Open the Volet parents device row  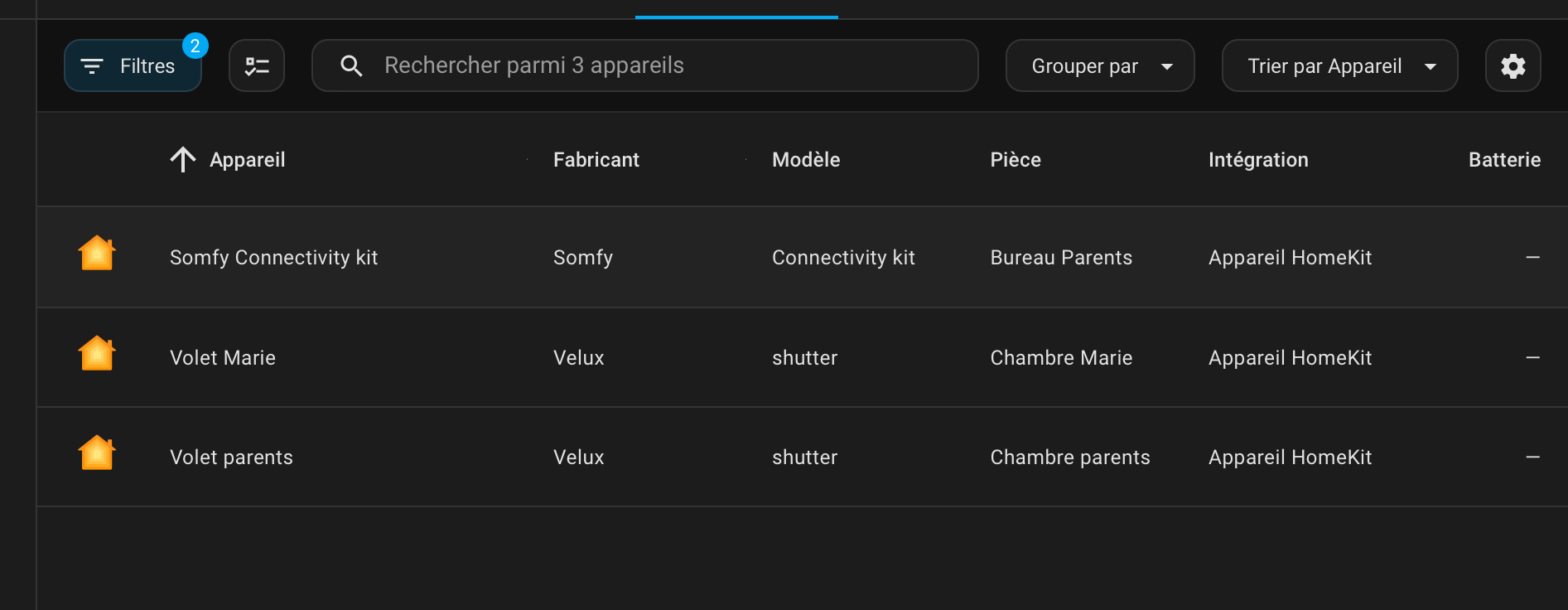pyautogui.click(x=231, y=457)
